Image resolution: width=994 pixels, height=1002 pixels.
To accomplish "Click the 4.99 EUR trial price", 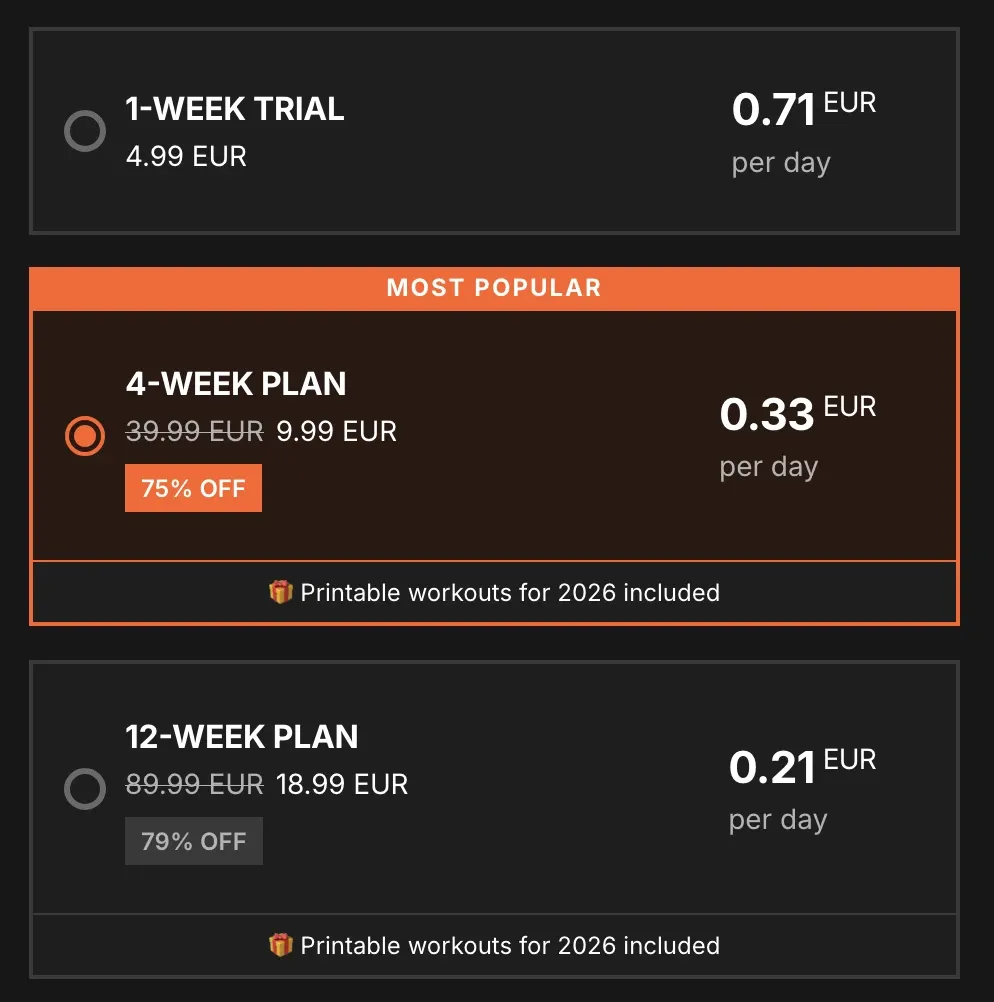I will click(186, 157).
